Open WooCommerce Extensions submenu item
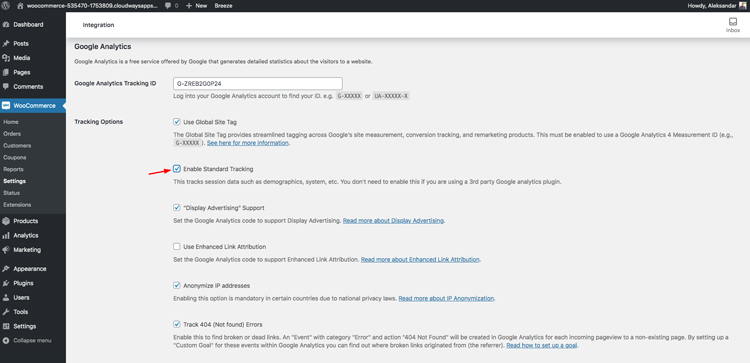 coord(17,205)
